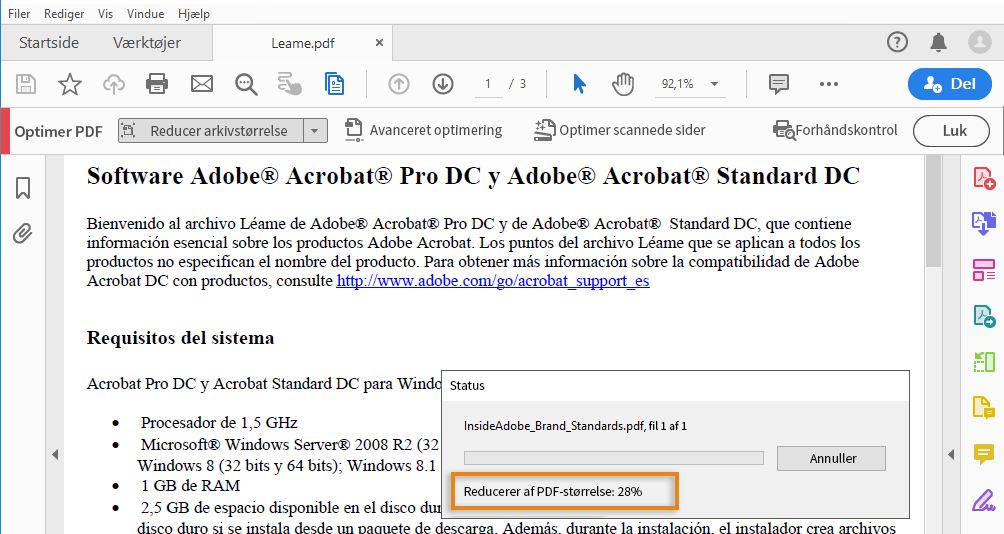Select the Hand pan tool

click(622, 84)
